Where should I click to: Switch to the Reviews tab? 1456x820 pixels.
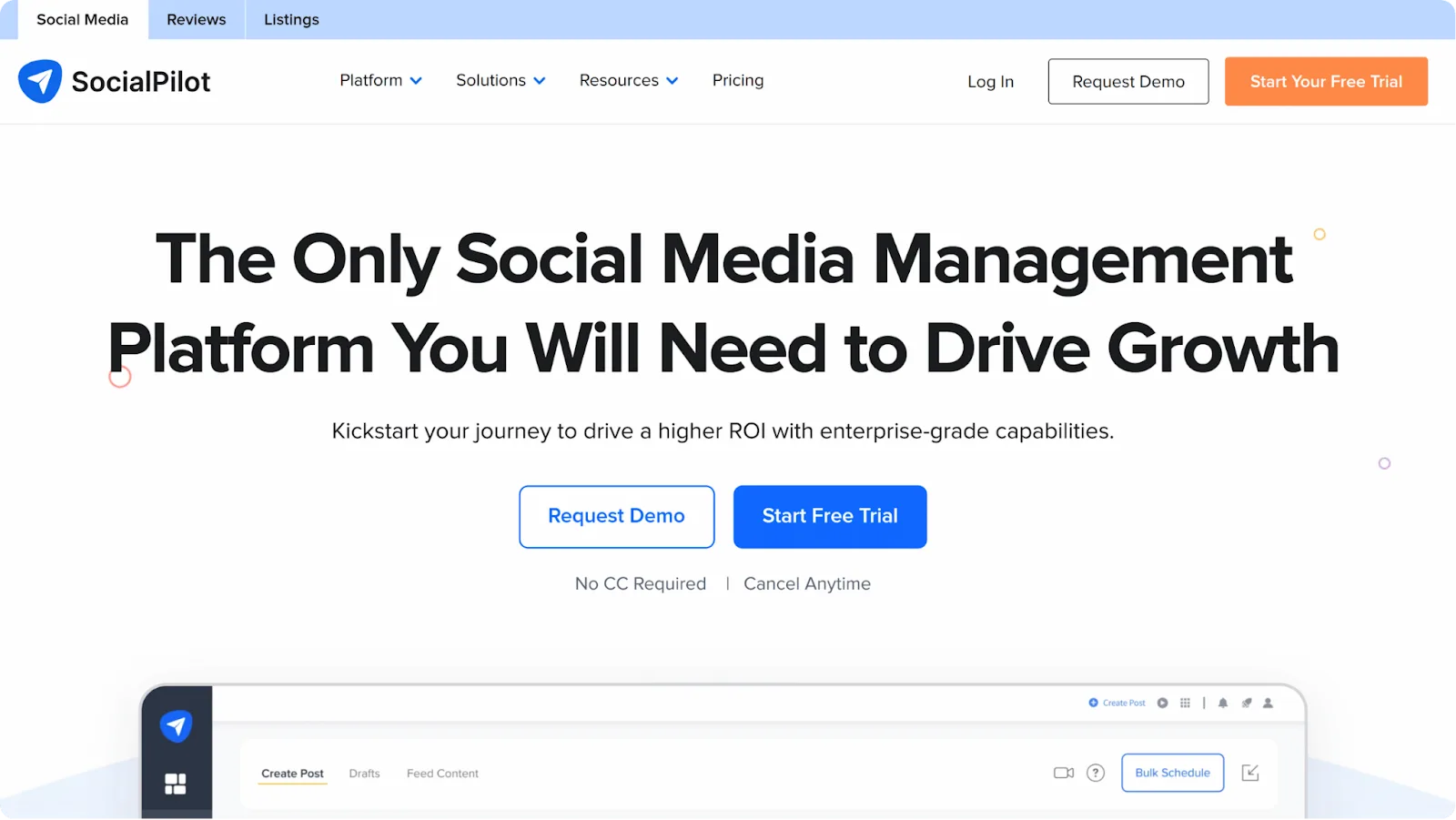[196, 19]
